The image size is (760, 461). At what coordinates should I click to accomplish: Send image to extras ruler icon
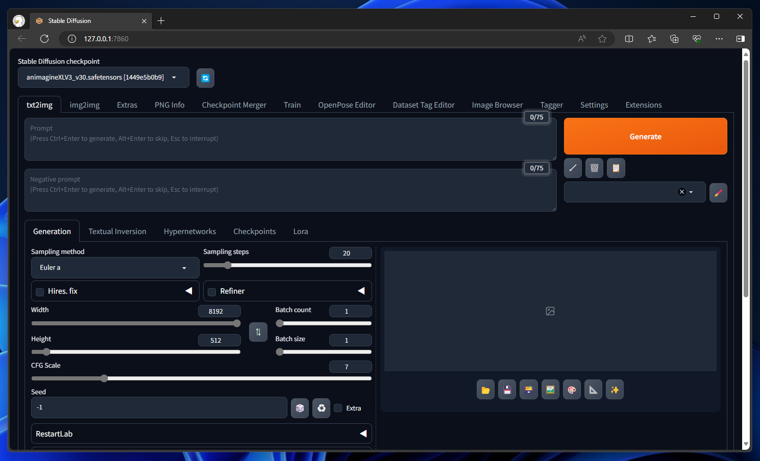(x=593, y=390)
